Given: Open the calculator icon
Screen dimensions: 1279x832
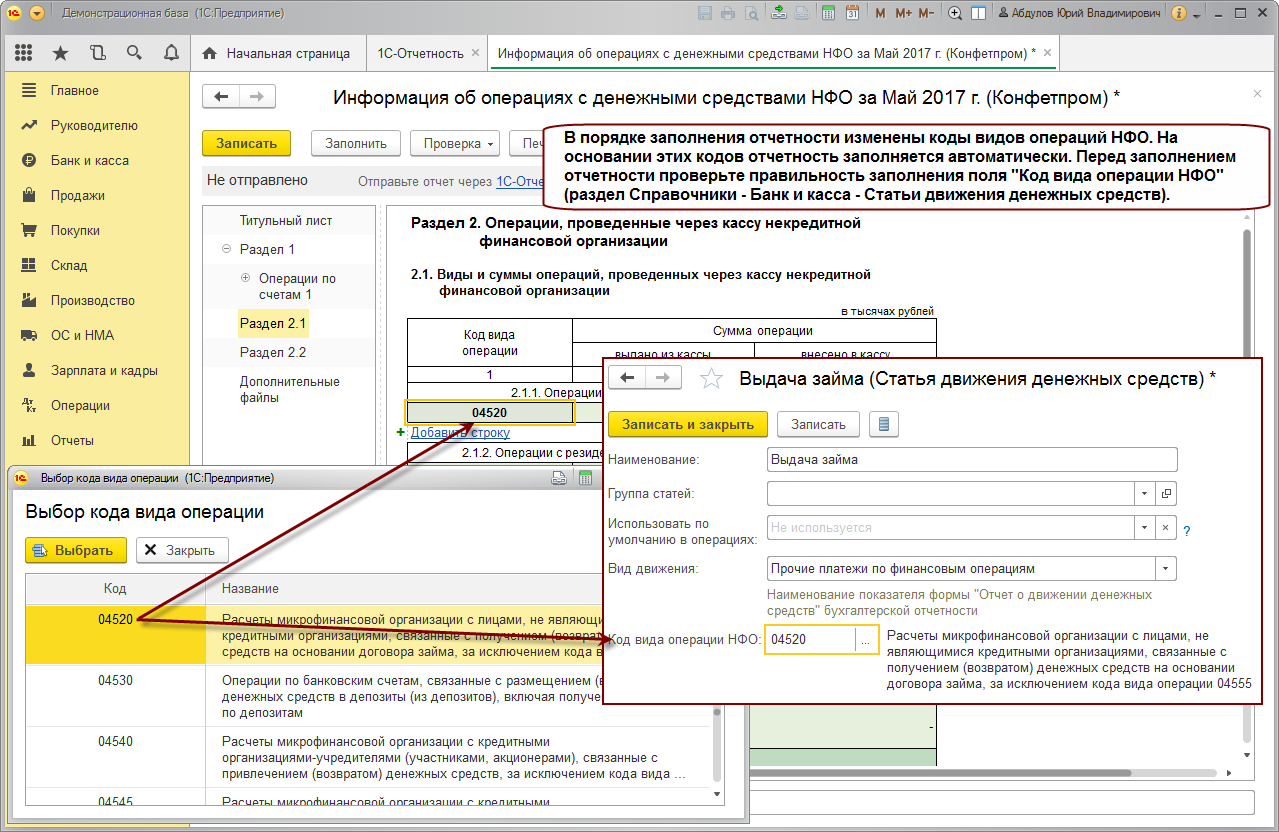Looking at the screenshot, I should (828, 14).
